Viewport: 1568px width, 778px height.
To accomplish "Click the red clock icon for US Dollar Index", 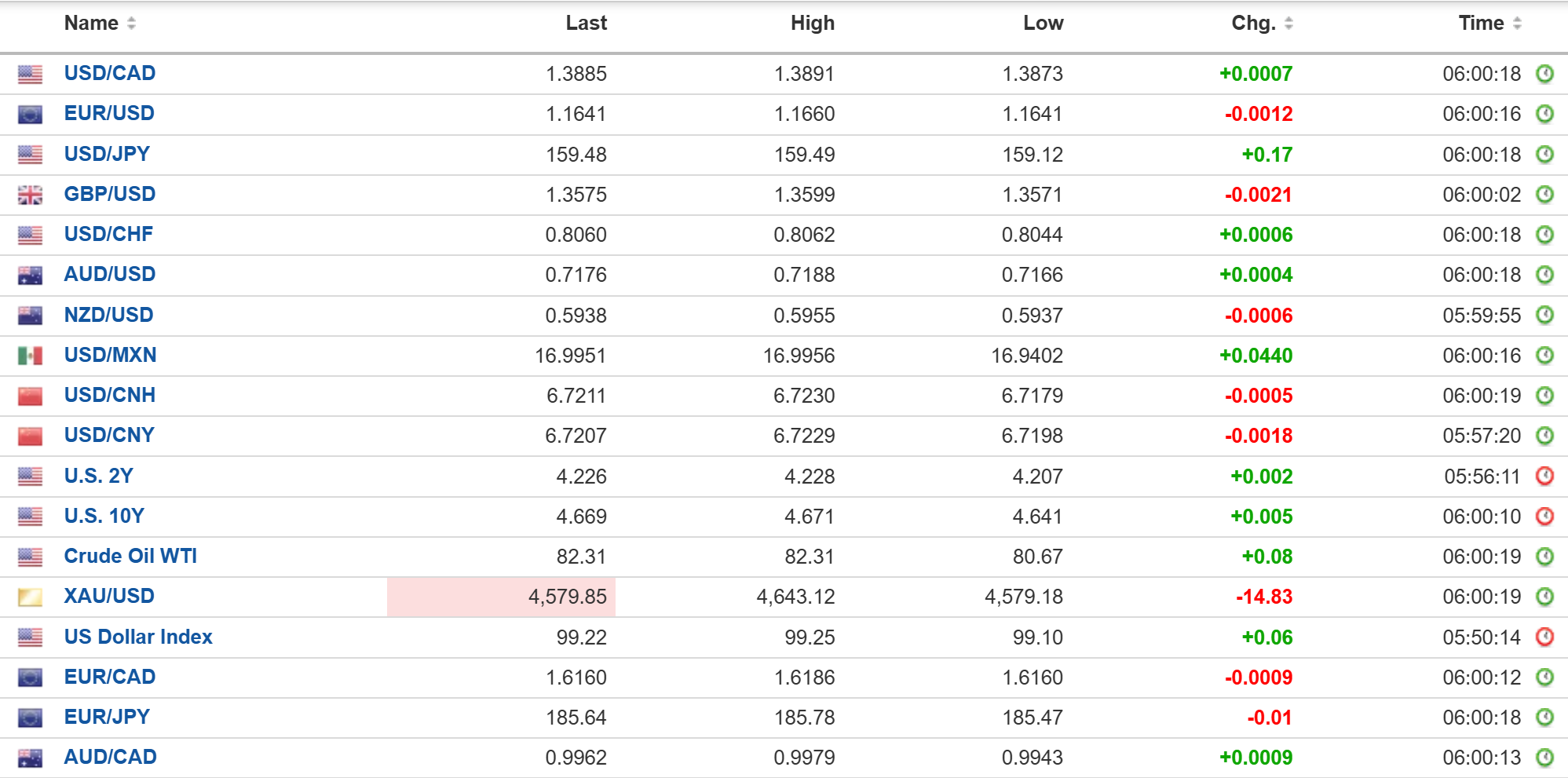I will click(x=1544, y=637).
